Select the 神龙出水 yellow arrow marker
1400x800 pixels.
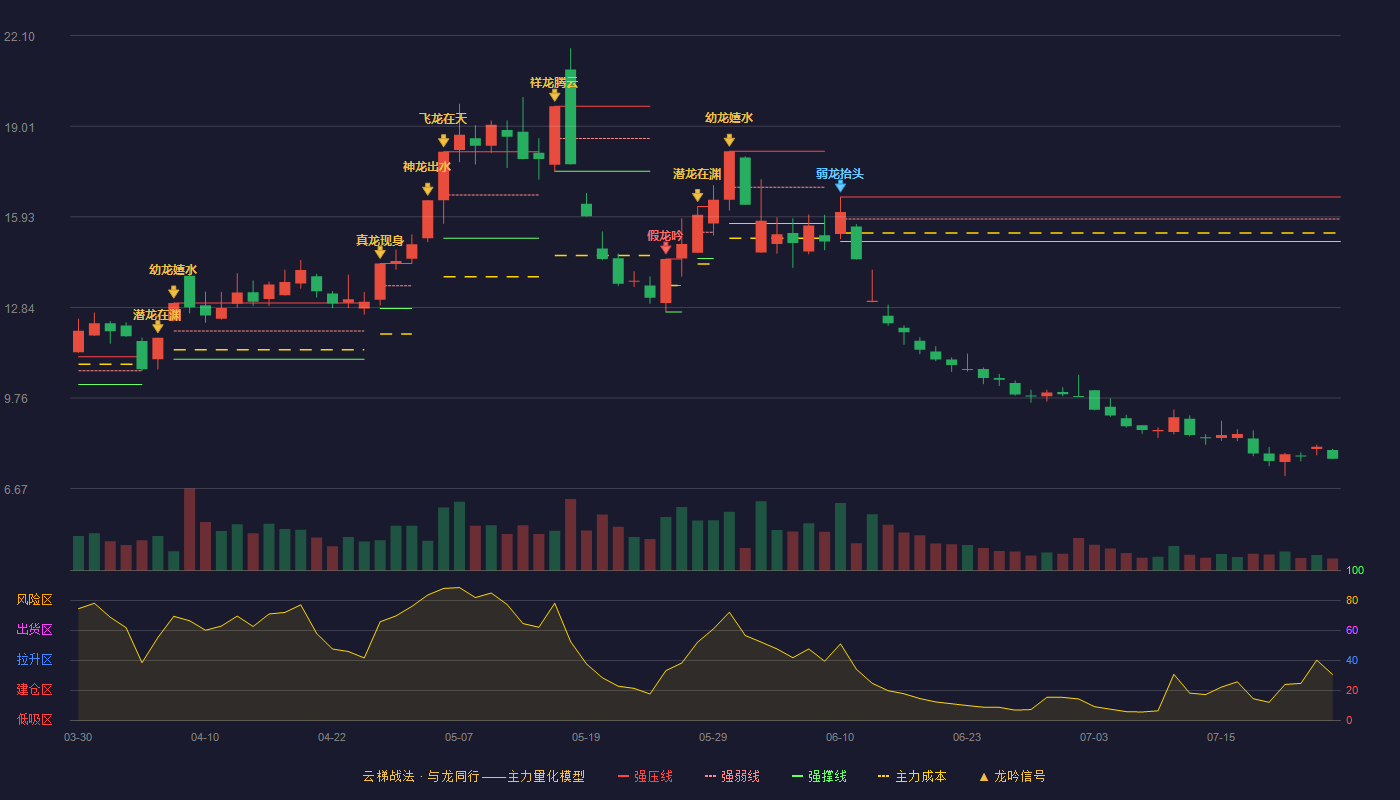pos(427,189)
